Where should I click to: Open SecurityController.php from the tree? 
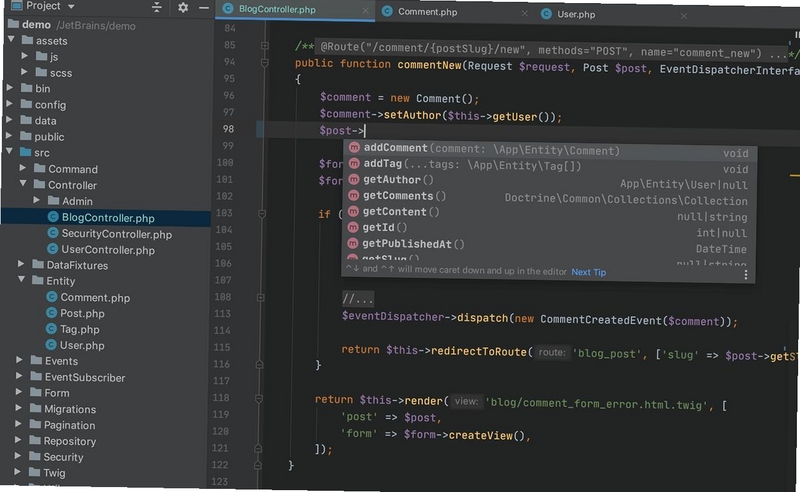point(110,234)
